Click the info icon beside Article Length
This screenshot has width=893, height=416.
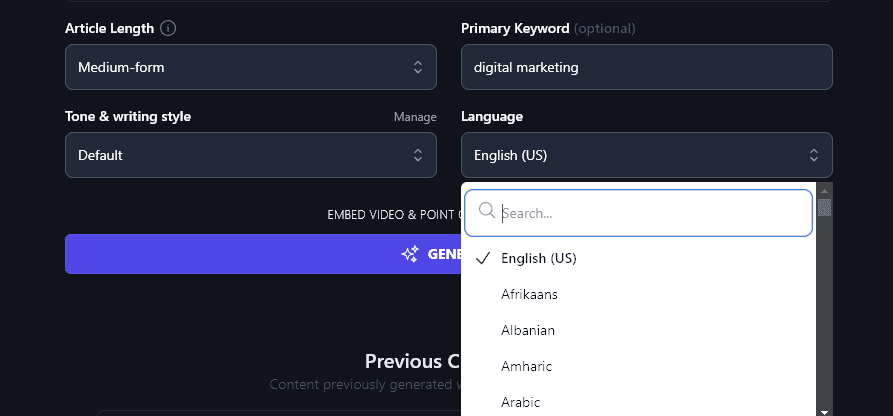click(x=168, y=29)
